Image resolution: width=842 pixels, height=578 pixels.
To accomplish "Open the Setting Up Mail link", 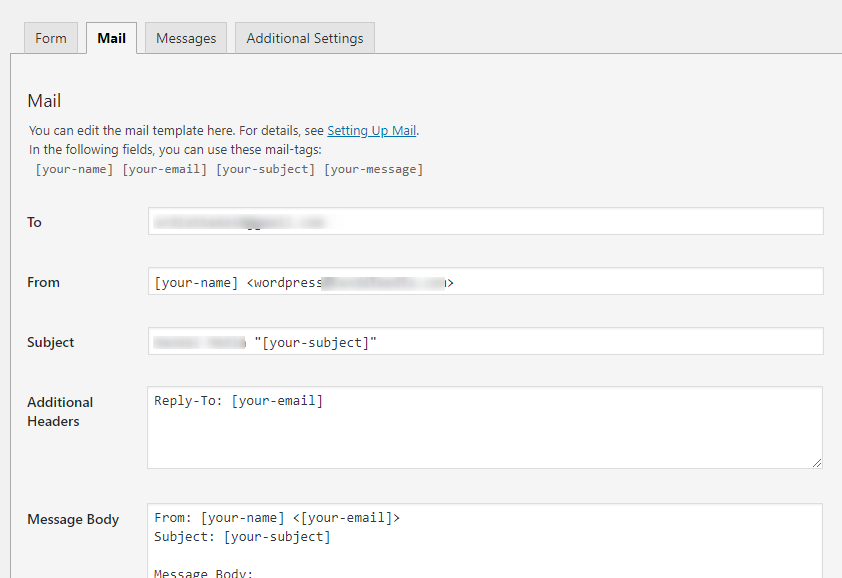I will (x=371, y=130).
